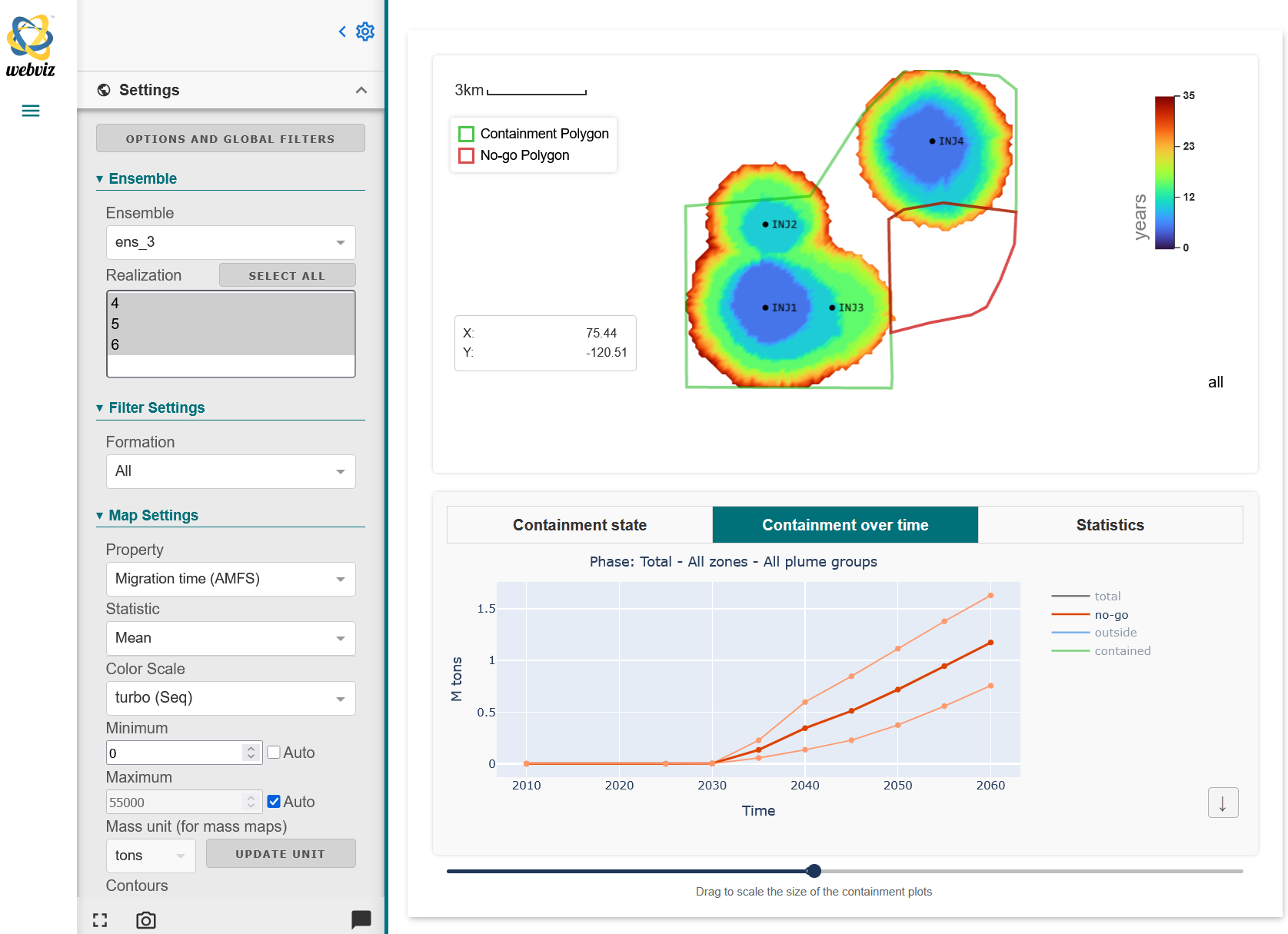Open the Ensemble dropdown showing ens_3
Viewport: 1288px width, 934px height.
tap(231, 242)
